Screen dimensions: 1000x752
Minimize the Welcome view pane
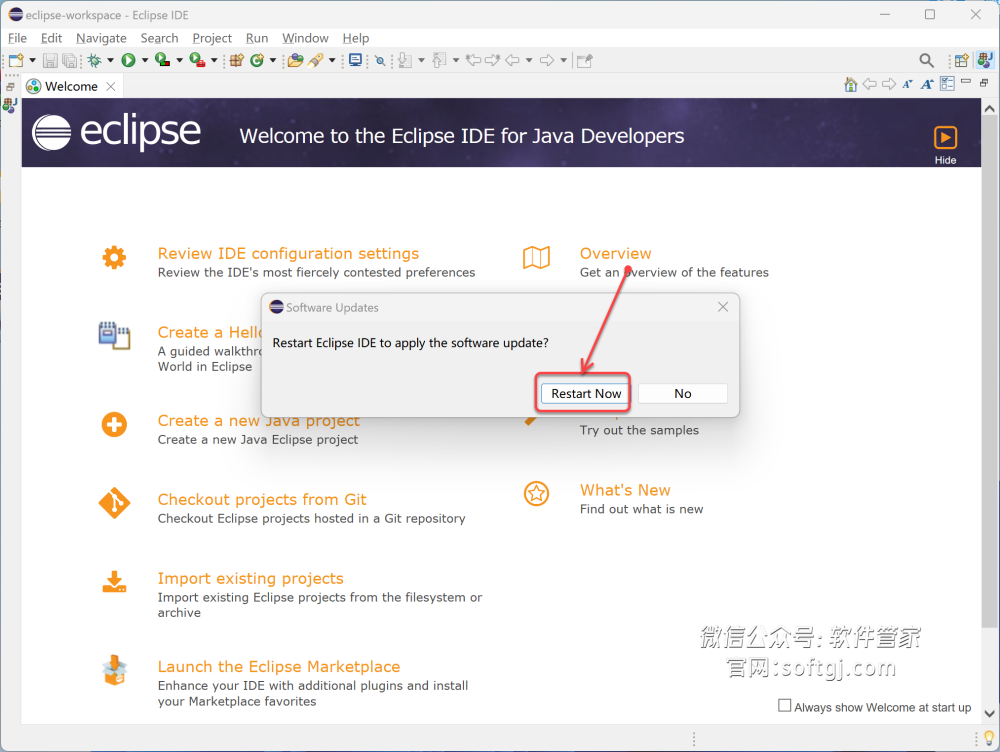click(x=966, y=82)
